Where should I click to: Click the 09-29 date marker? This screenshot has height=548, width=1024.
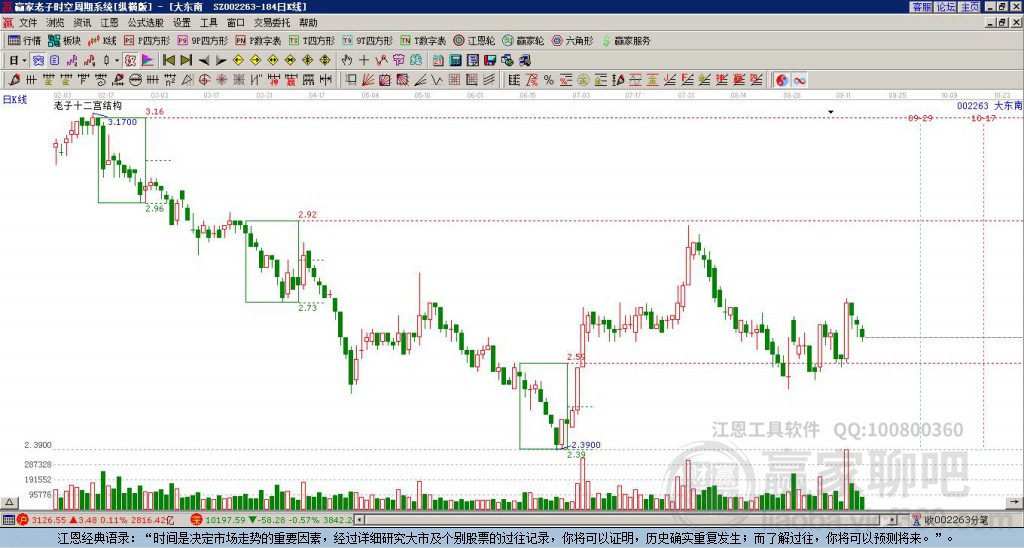(920, 118)
